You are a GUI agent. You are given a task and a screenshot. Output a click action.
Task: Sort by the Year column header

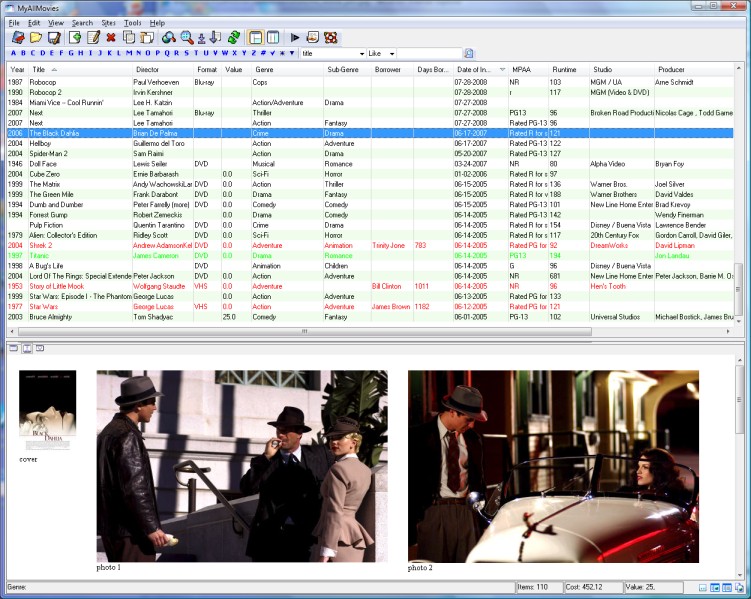coord(17,69)
